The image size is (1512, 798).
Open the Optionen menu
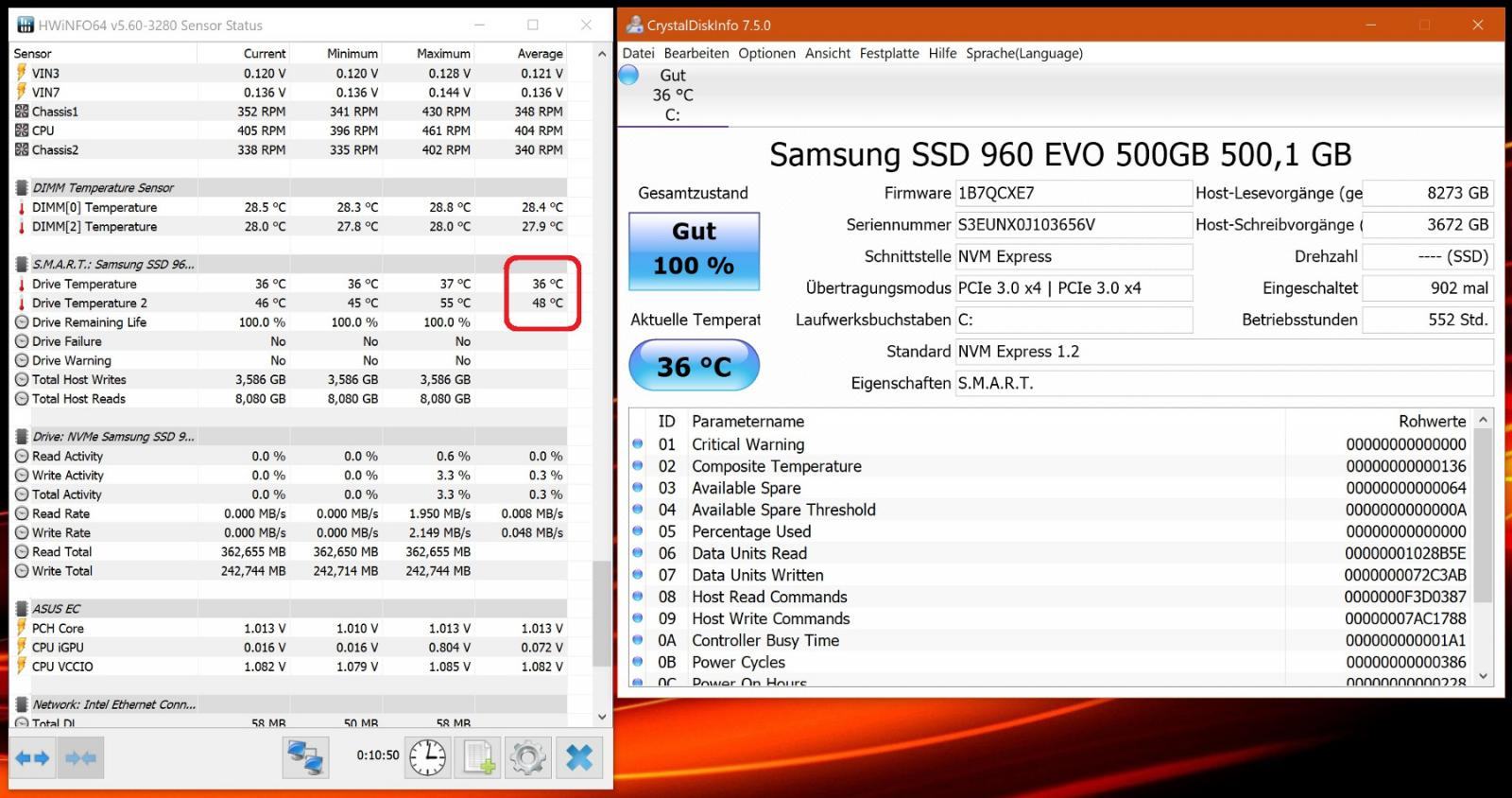click(767, 53)
